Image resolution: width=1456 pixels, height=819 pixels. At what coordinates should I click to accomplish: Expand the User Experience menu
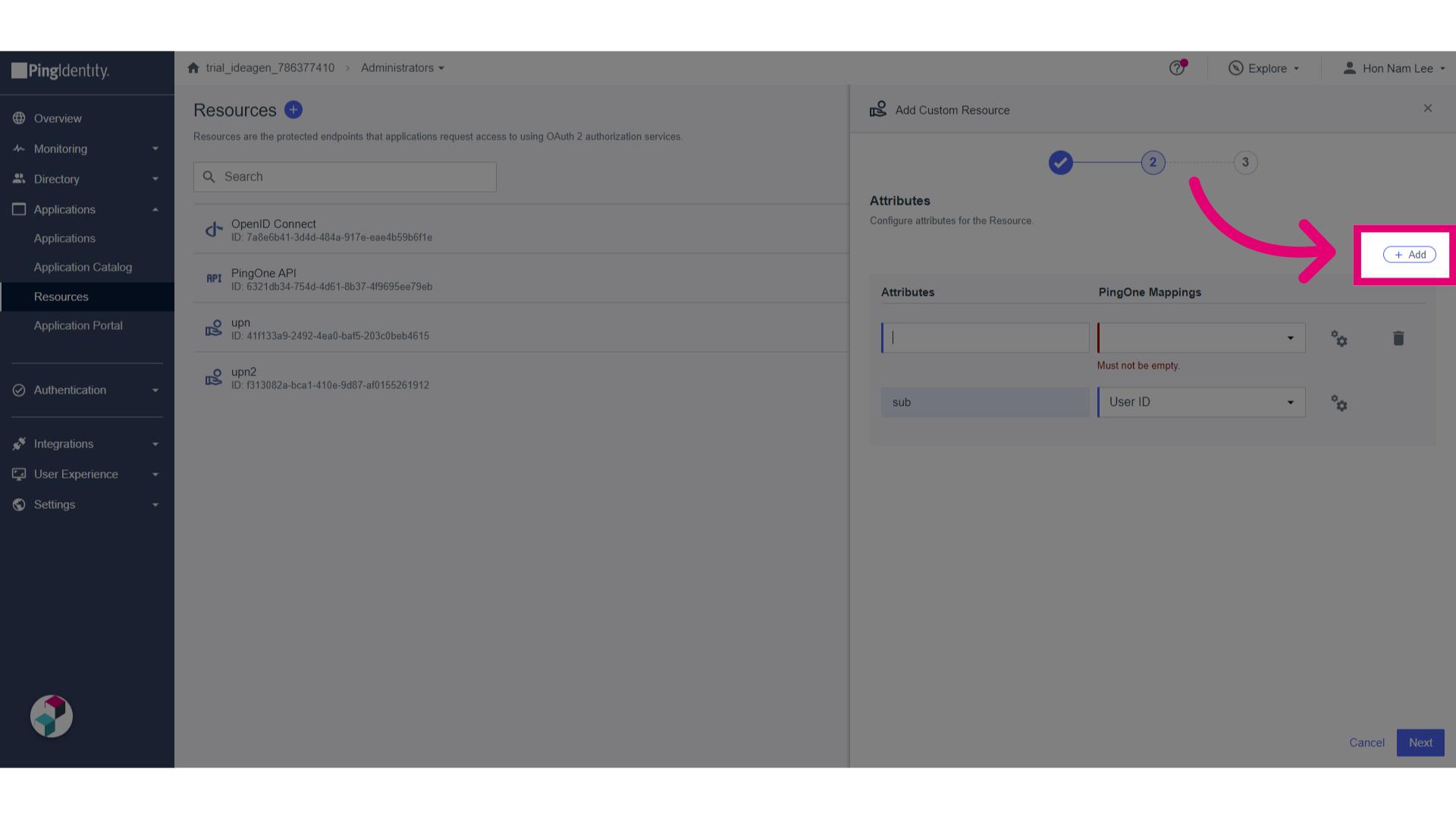[x=87, y=474]
